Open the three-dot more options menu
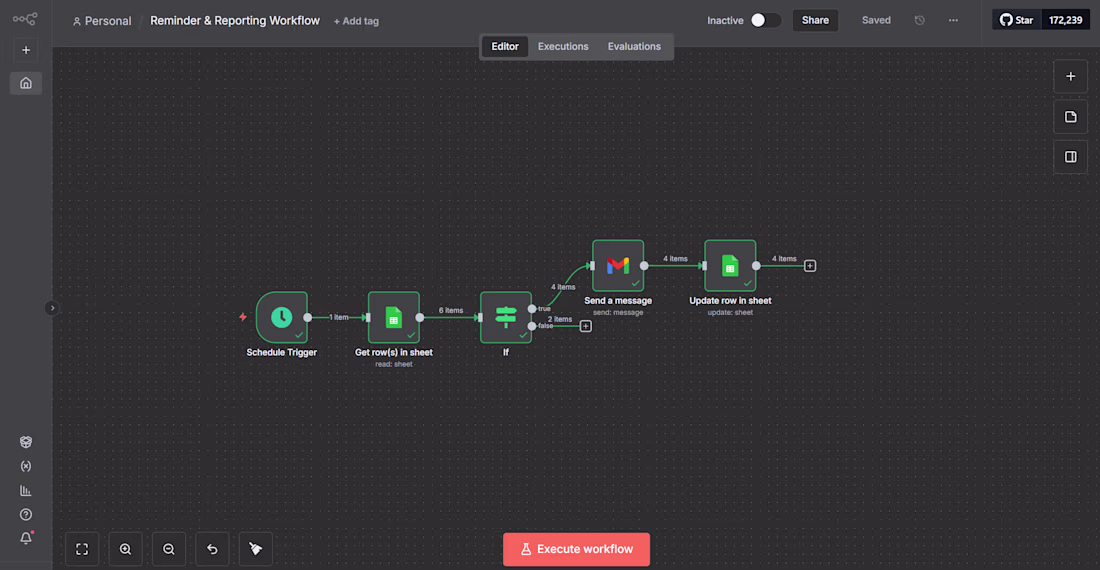 [953, 20]
